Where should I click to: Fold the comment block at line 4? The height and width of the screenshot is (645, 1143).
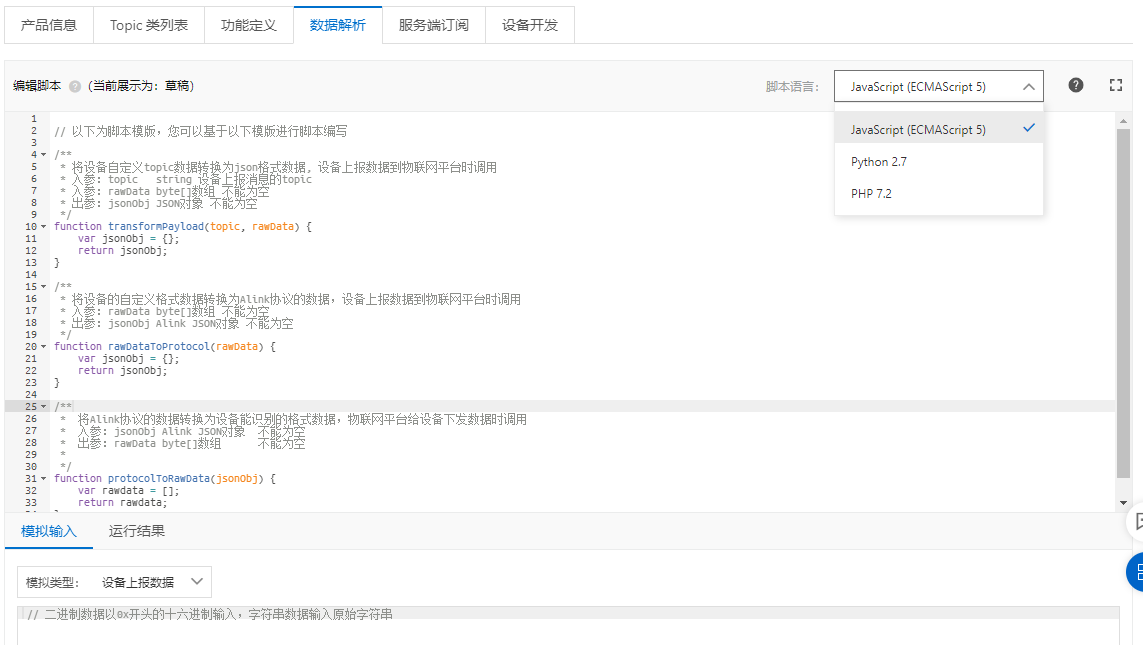click(43, 155)
